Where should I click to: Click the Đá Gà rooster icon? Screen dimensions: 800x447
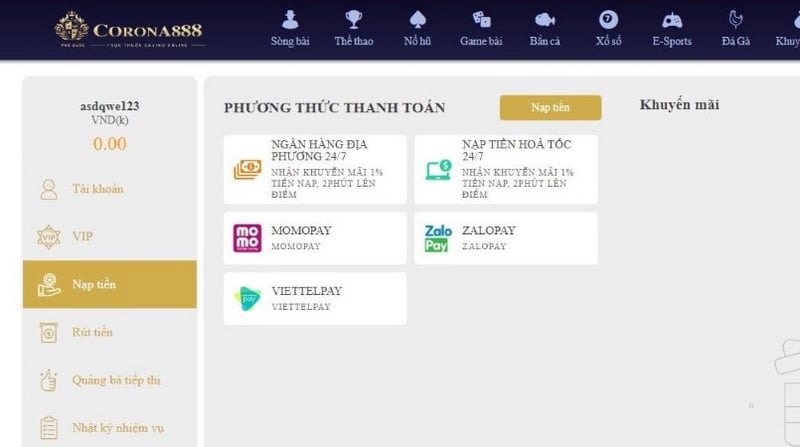pyautogui.click(x=736, y=20)
